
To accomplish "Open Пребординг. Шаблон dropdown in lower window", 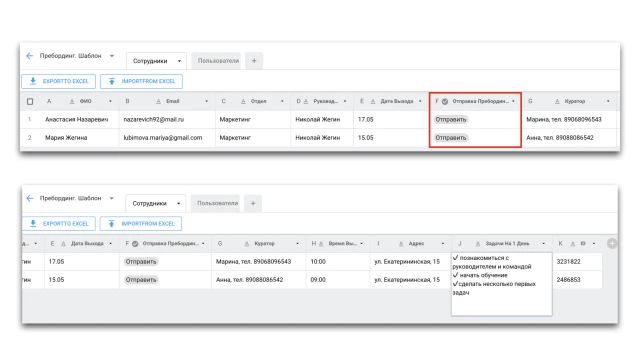I will [111, 198].
